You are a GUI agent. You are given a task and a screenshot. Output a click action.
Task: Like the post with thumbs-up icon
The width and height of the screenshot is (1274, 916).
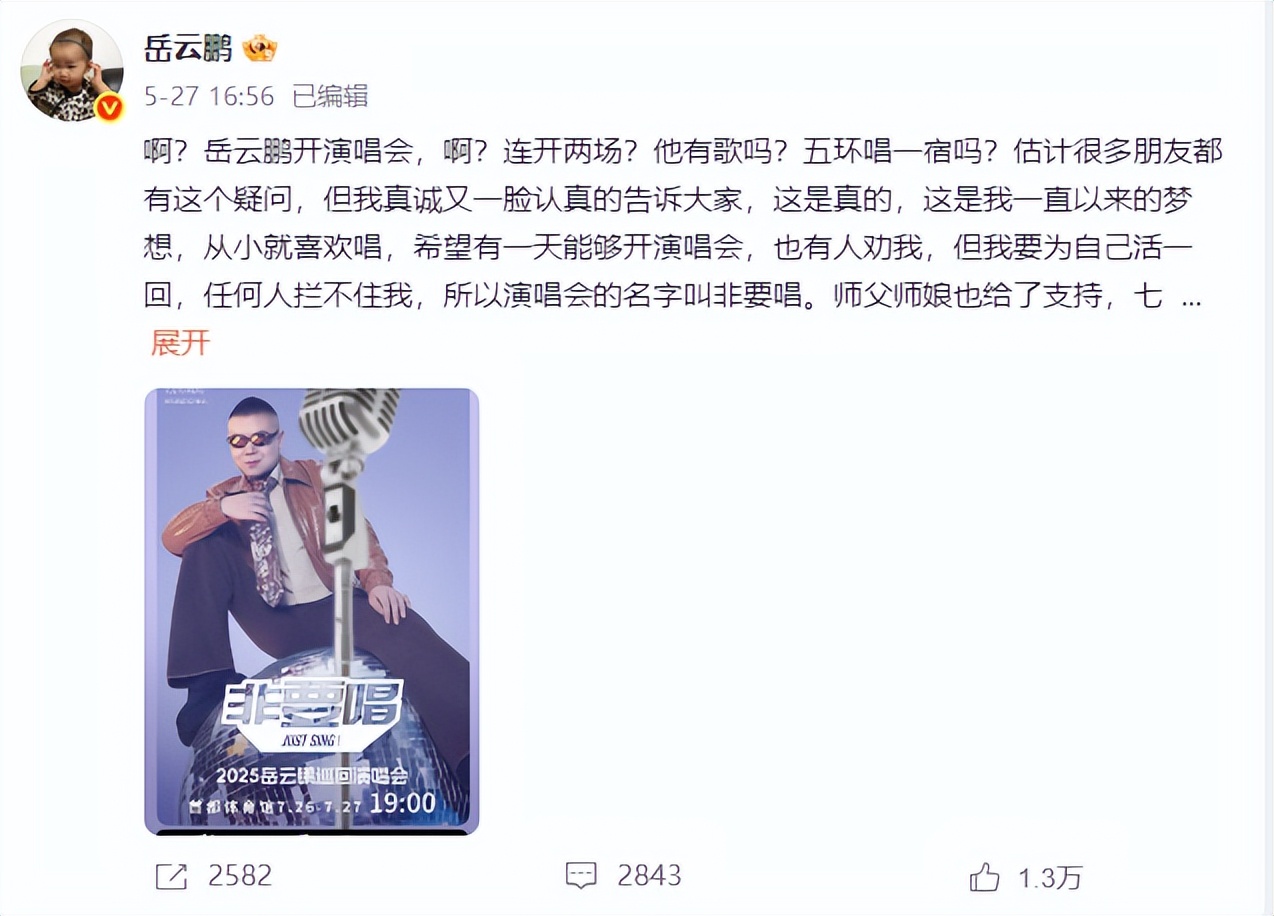click(985, 877)
